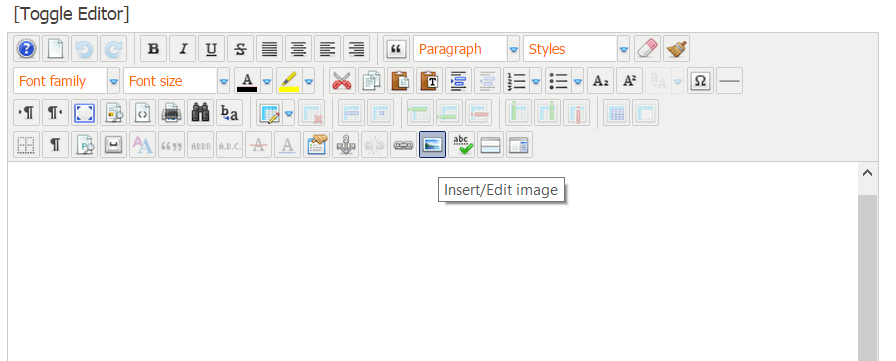Image resolution: width=896 pixels, height=361 pixels.
Task: Click the Insert/Edit image icon
Action: (x=433, y=145)
